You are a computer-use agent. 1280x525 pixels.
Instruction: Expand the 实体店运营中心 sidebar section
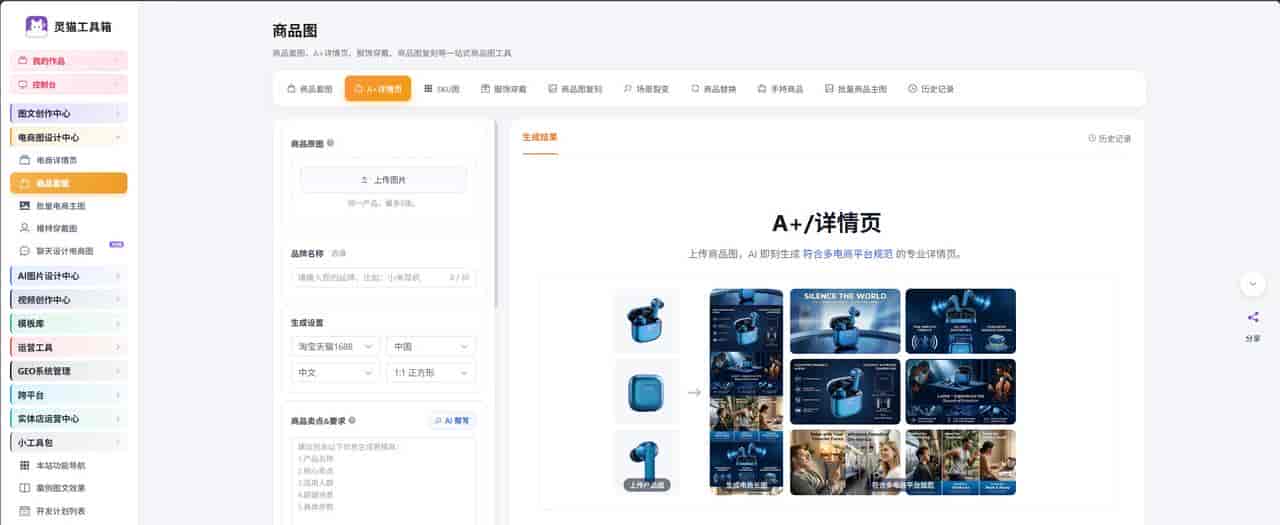tap(69, 418)
